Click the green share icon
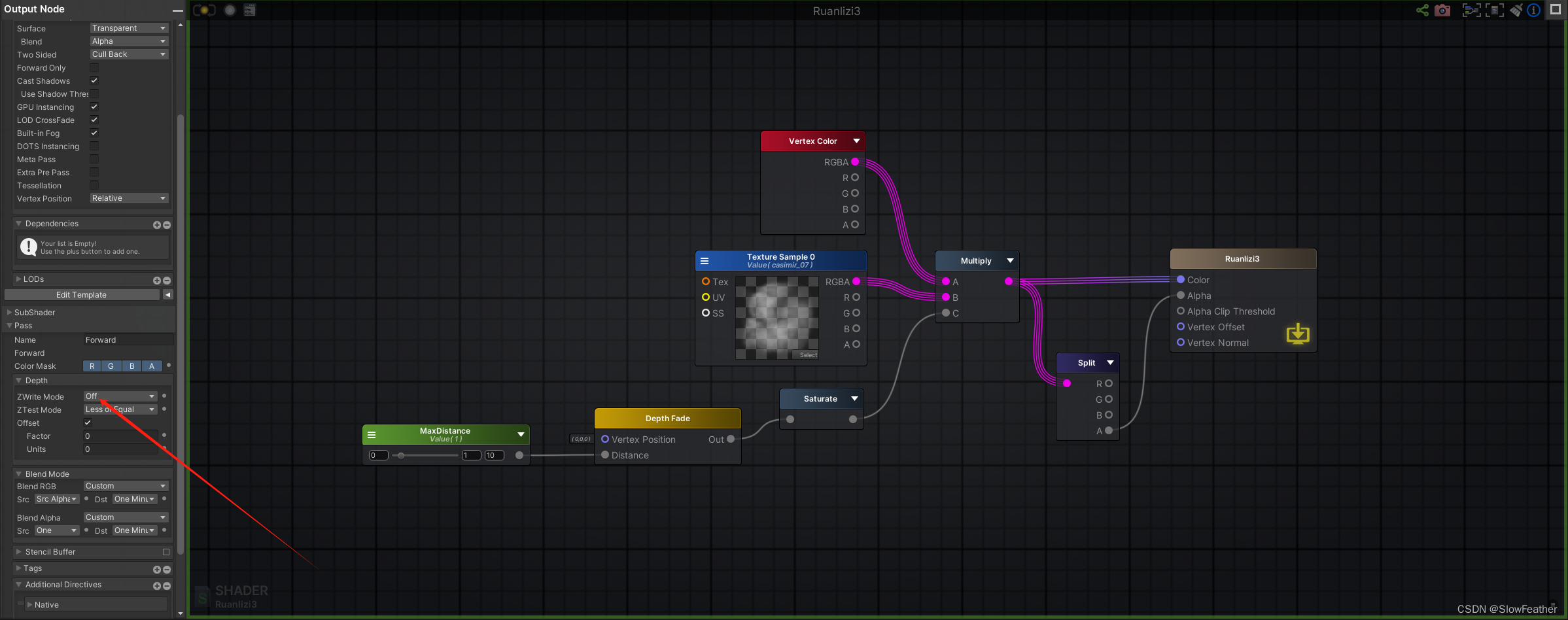Screen dimensions: 1568x620 (x=1422, y=10)
